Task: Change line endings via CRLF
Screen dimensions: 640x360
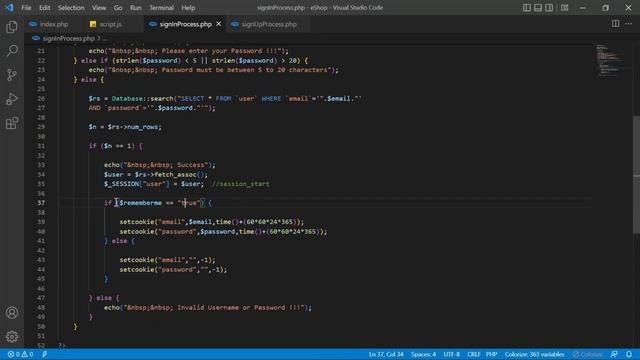Action: pos(473,354)
